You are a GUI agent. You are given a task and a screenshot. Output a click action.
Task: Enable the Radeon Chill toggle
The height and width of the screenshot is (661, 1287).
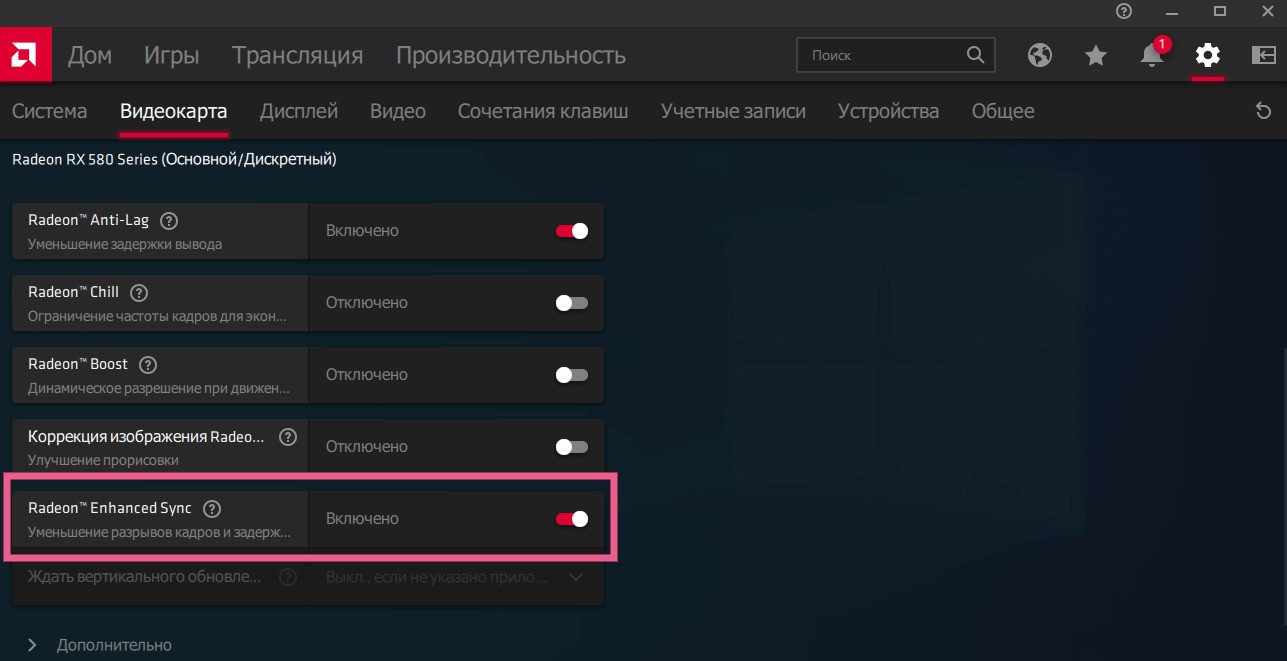[572, 303]
